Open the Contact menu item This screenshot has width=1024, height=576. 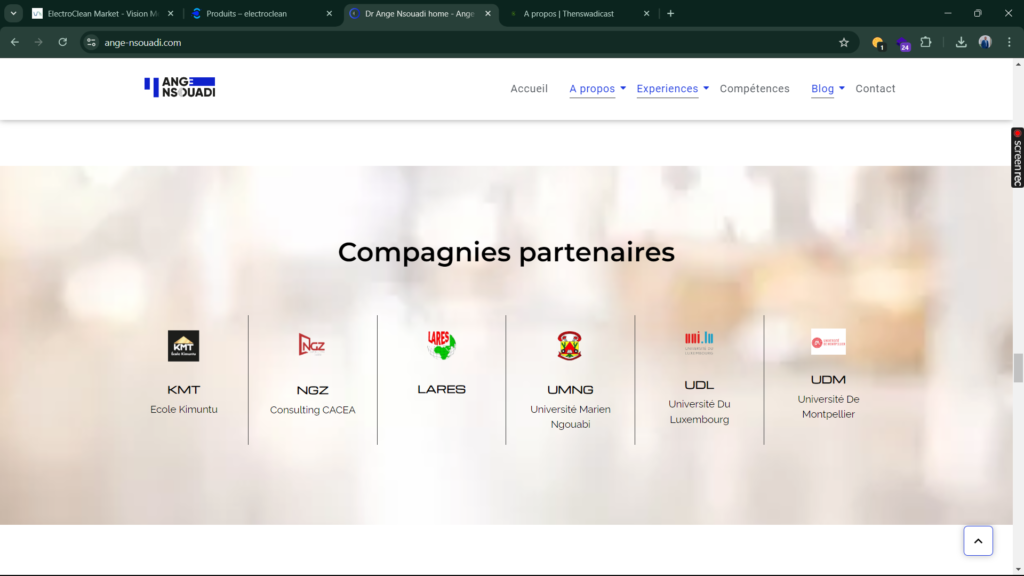875,89
